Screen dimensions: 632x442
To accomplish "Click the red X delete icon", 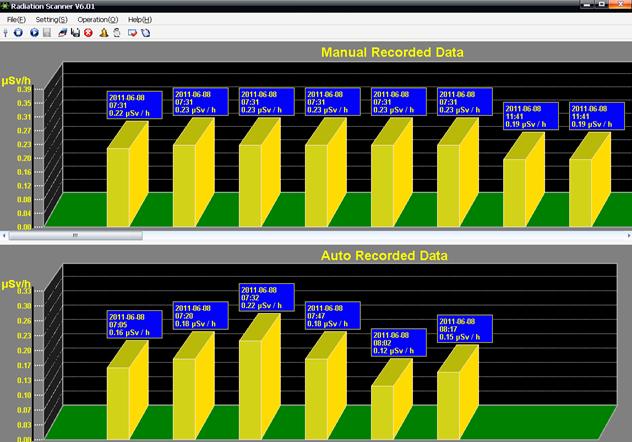I will pyautogui.click(x=88, y=32).
